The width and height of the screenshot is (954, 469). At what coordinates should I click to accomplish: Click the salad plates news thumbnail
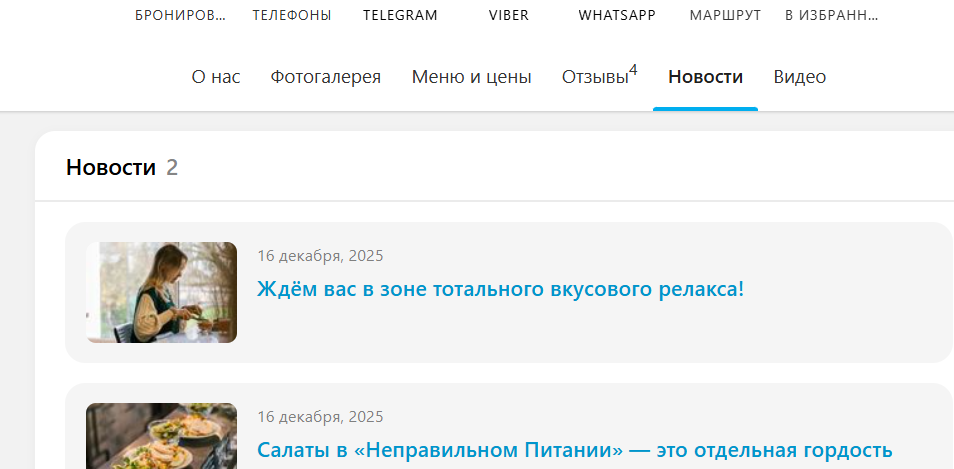coord(161,436)
